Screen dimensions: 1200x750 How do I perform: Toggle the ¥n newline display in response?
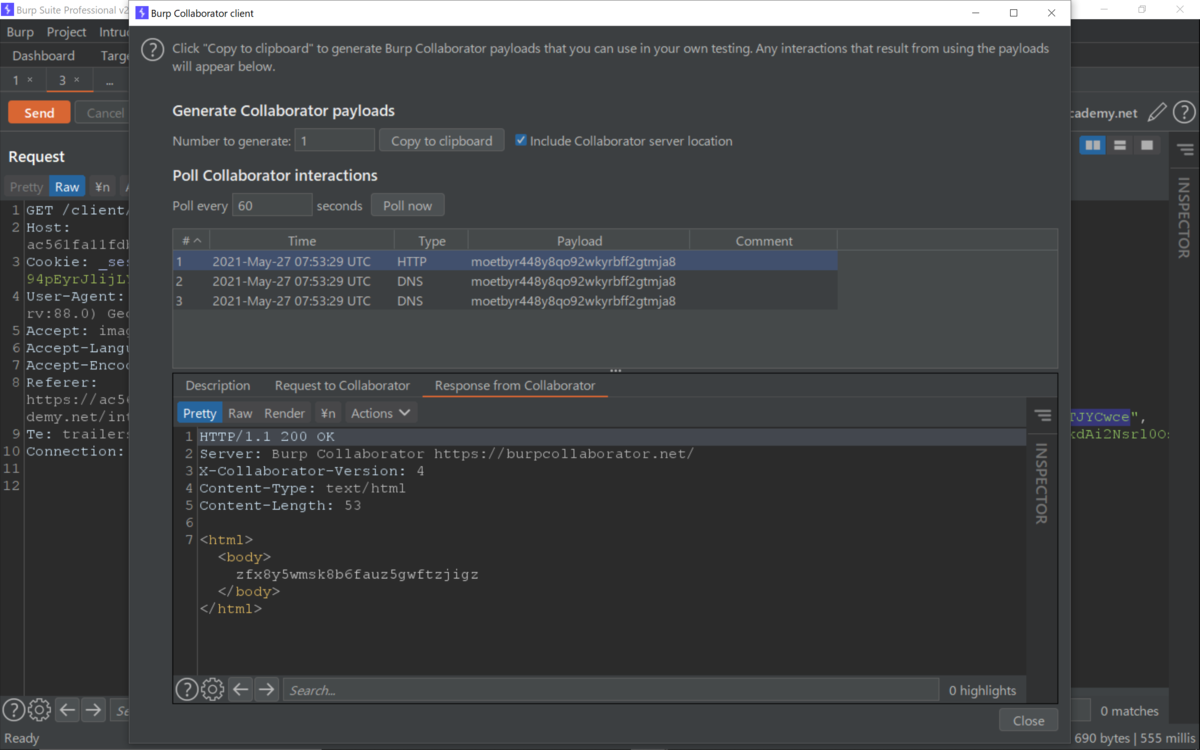pos(328,413)
